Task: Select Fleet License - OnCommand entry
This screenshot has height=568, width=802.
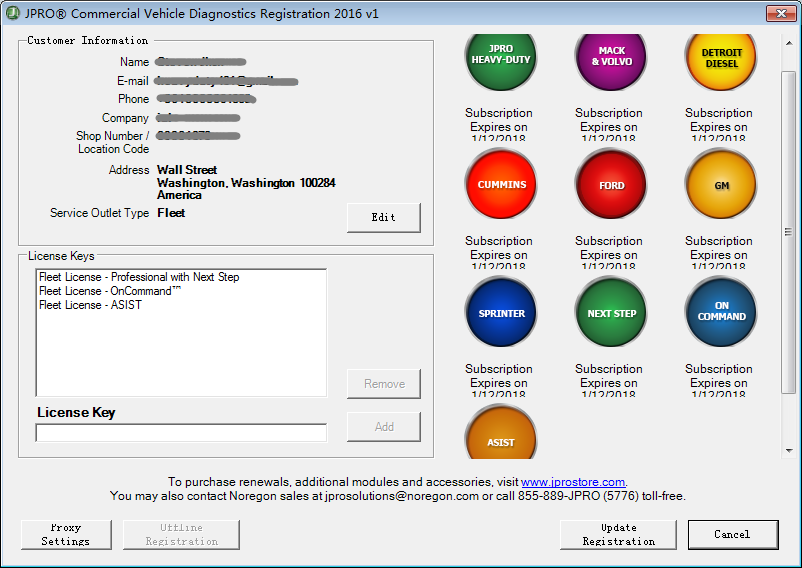Action: coord(110,291)
